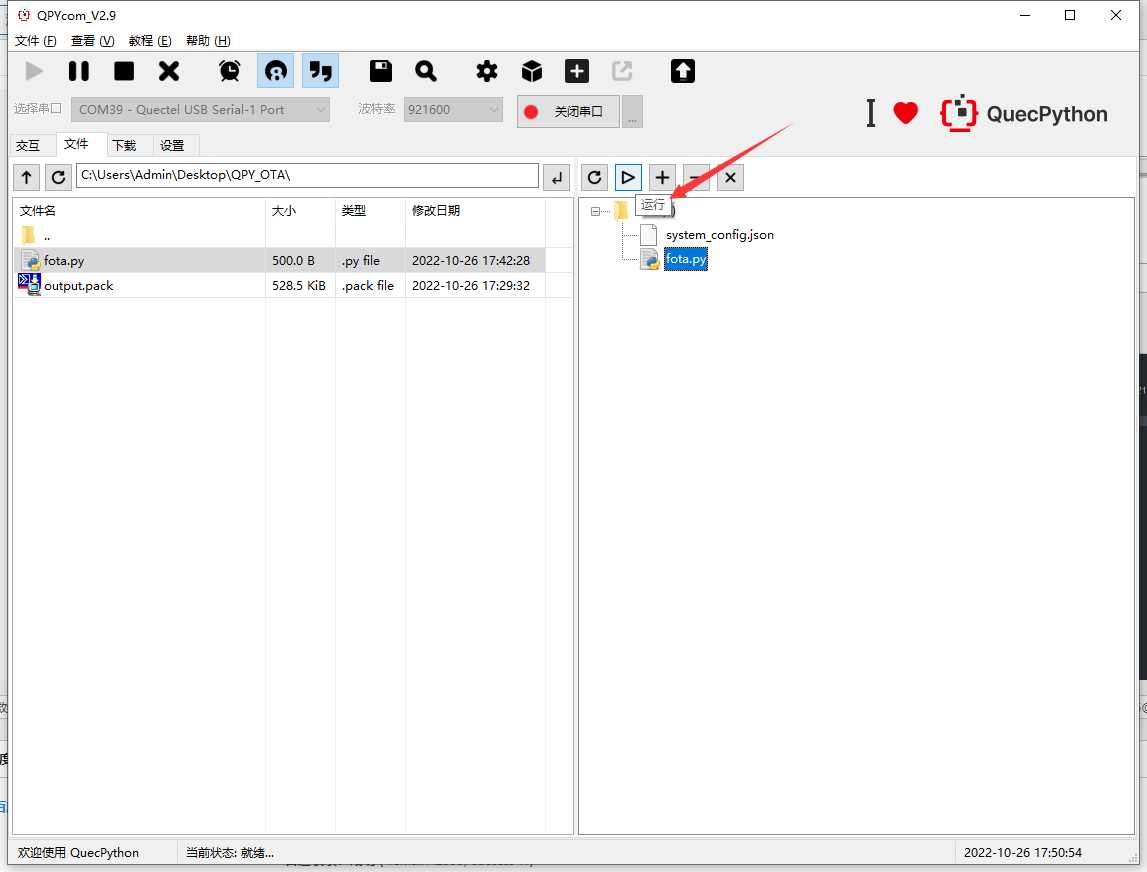
Task: Open the baud rate 921600 dropdown
Action: pyautogui.click(x=453, y=110)
